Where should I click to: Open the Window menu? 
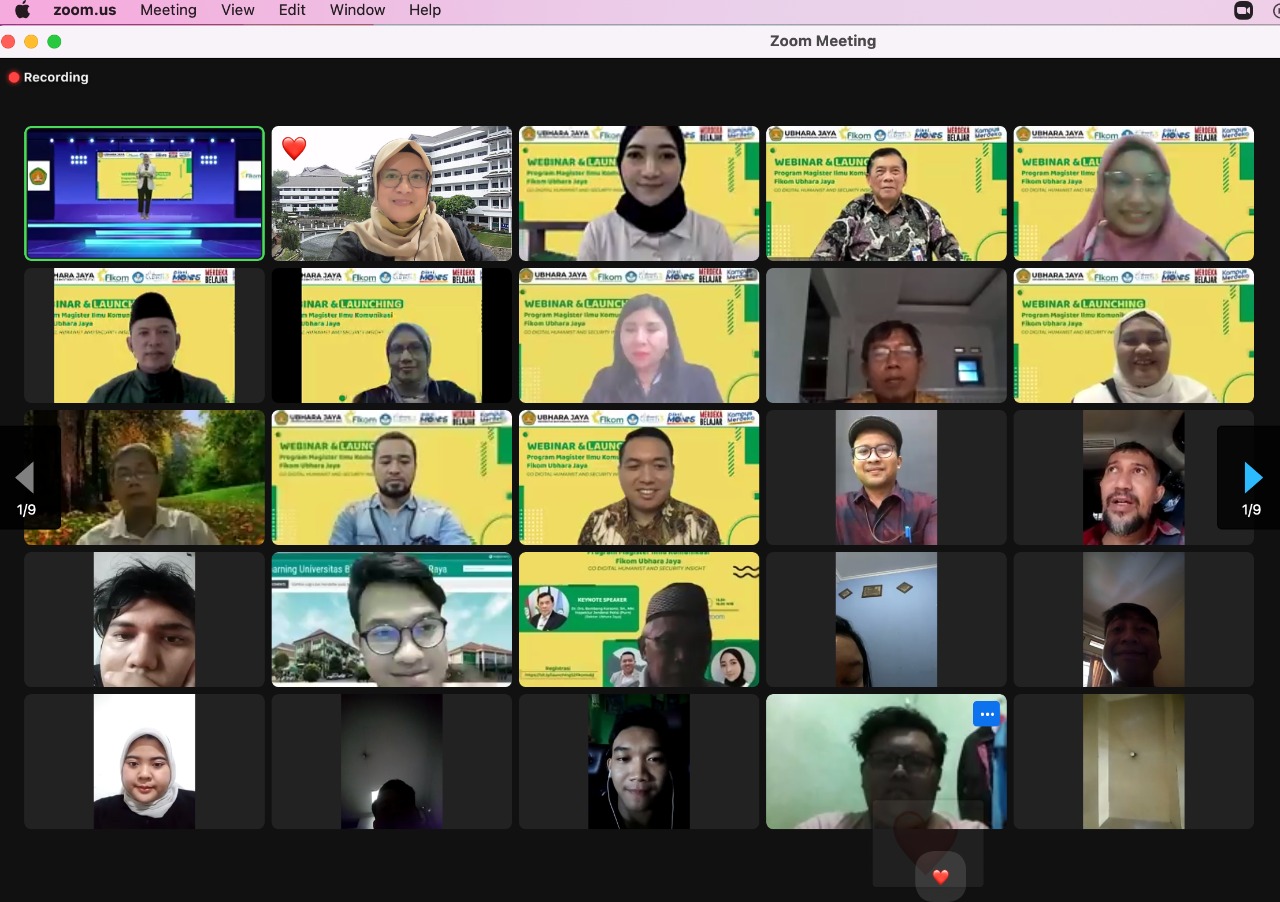tap(357, 10)
